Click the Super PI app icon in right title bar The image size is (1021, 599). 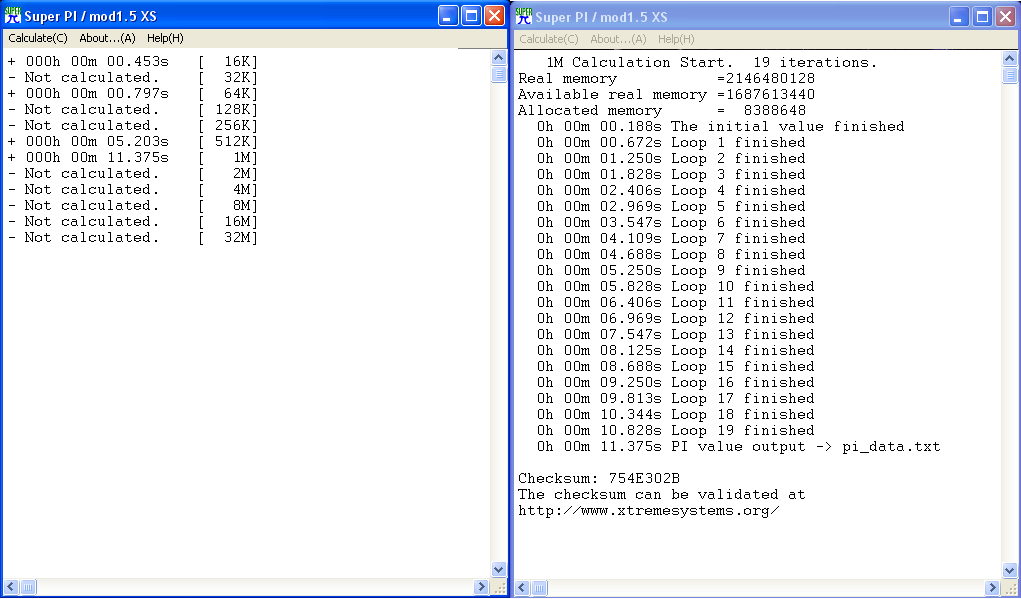point(524,16)
